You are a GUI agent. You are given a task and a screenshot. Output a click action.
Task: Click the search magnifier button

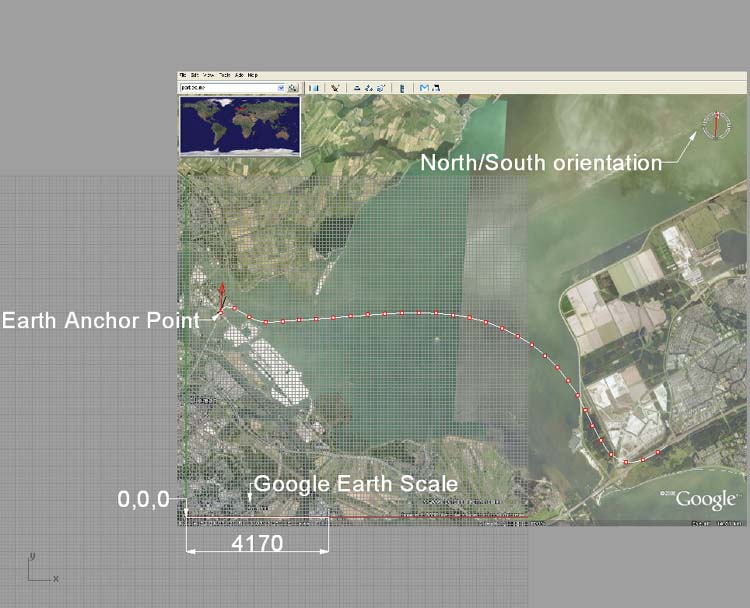coord(293,88)
